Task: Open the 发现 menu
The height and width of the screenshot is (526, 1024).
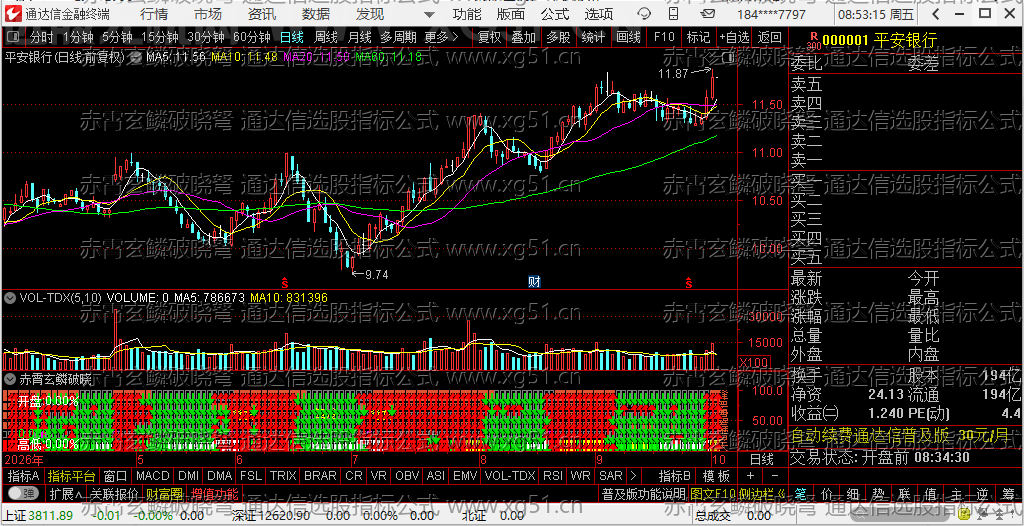Action: click(x=370, y=14)
